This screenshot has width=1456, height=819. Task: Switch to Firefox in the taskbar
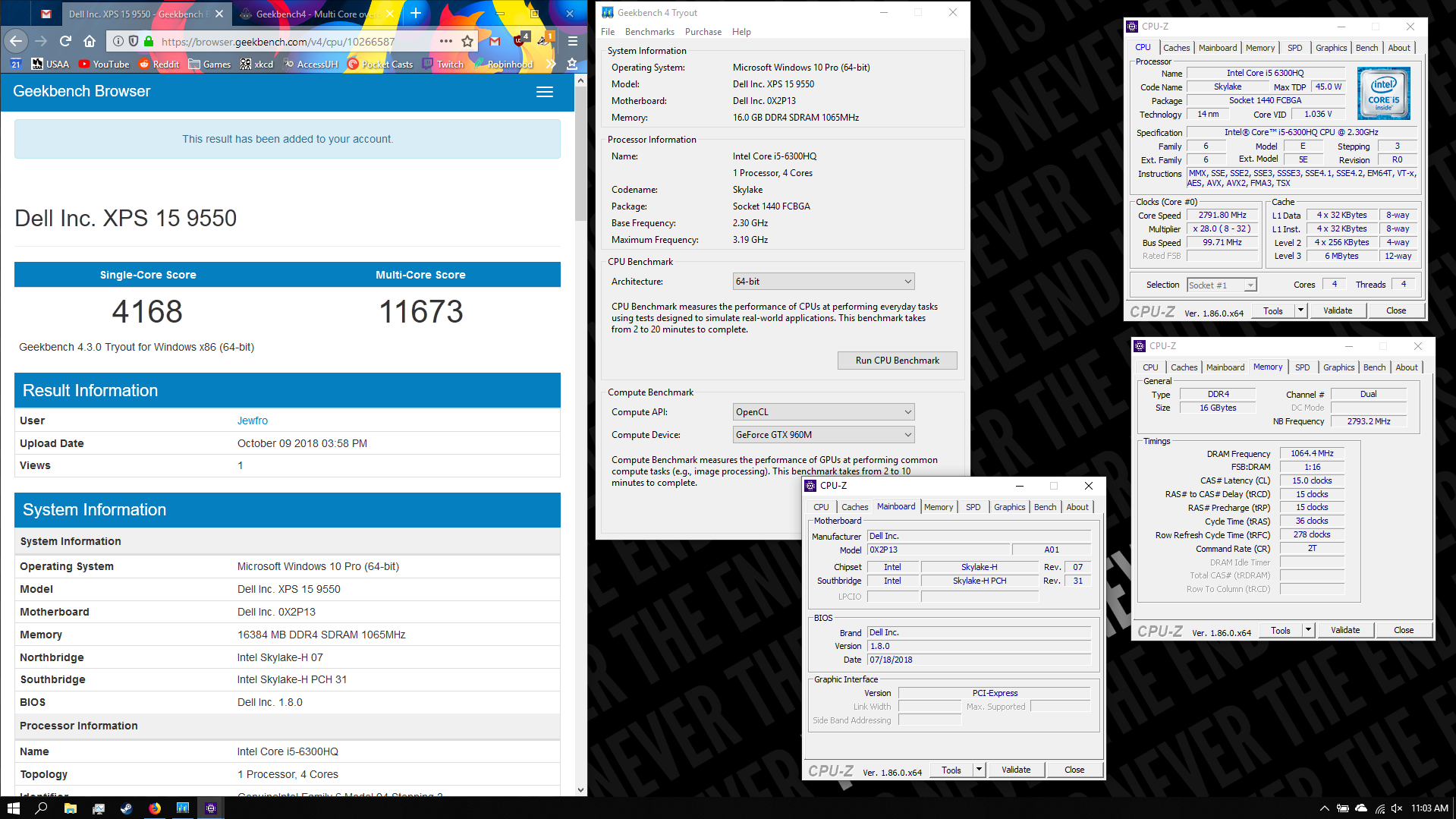coord(155,808)
